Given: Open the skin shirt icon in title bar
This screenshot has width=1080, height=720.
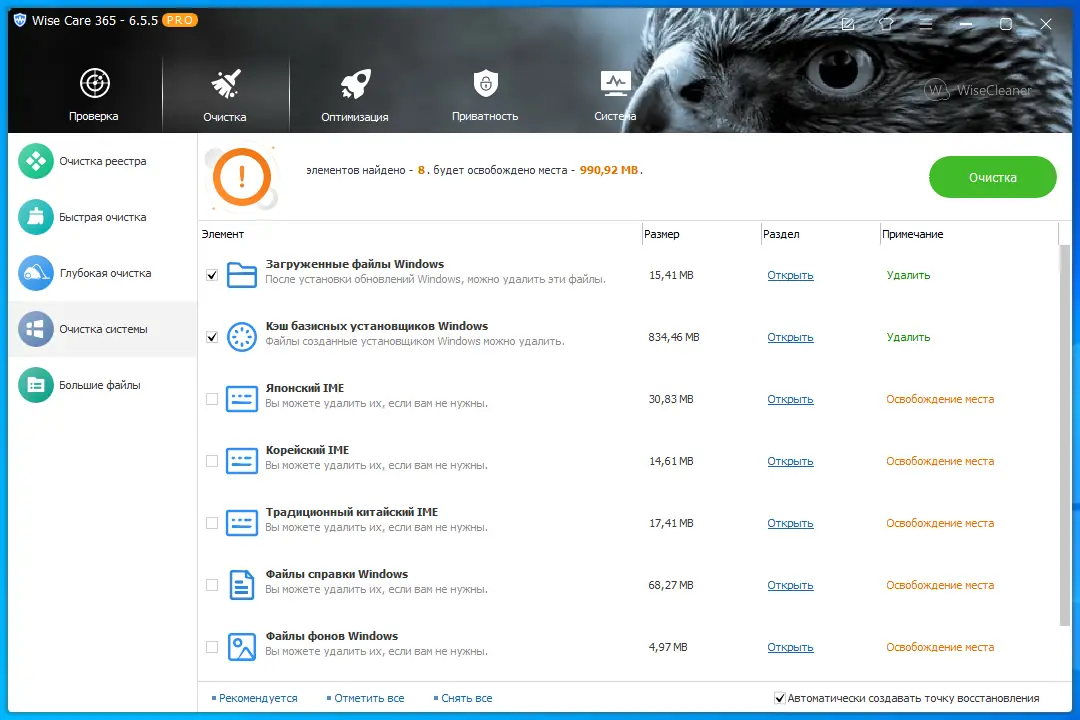Looking at the screenshot, I should pos(886,24).
